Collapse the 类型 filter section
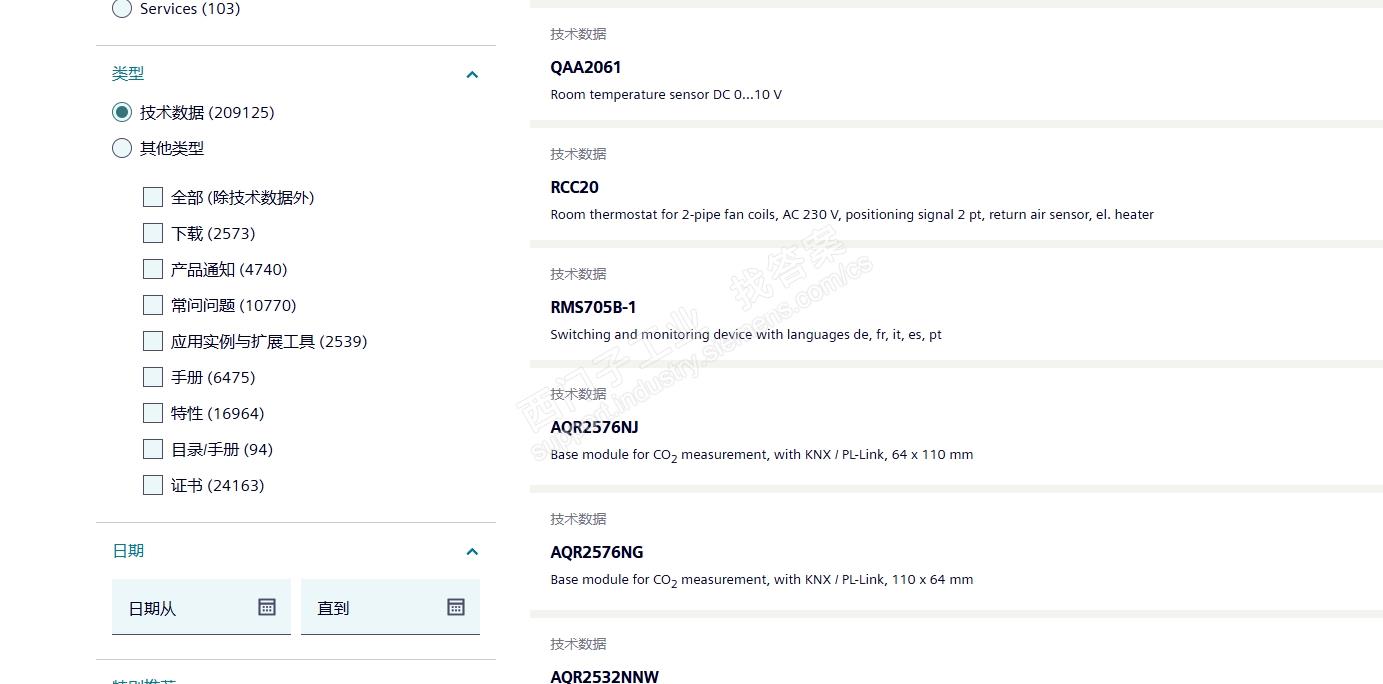 tap(472, 74)
